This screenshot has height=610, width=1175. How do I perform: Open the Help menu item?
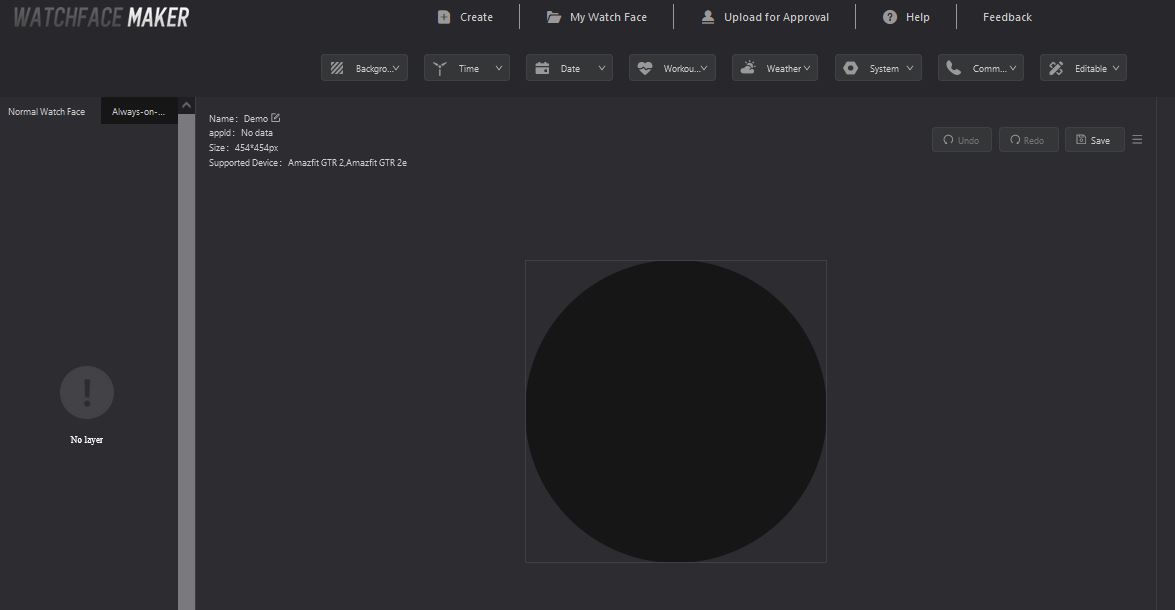click(x=906, y=17)
